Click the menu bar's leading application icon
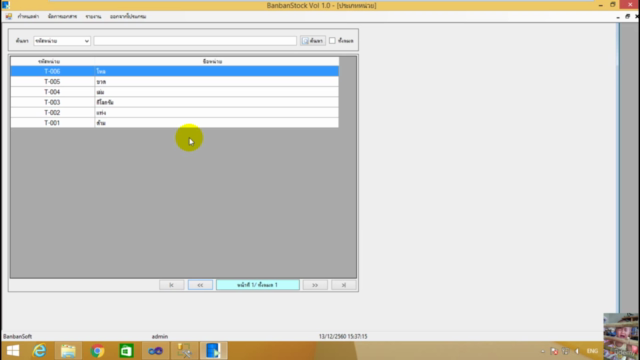The height and width of the screenshot is (360, 640). (x=9, y=16)
